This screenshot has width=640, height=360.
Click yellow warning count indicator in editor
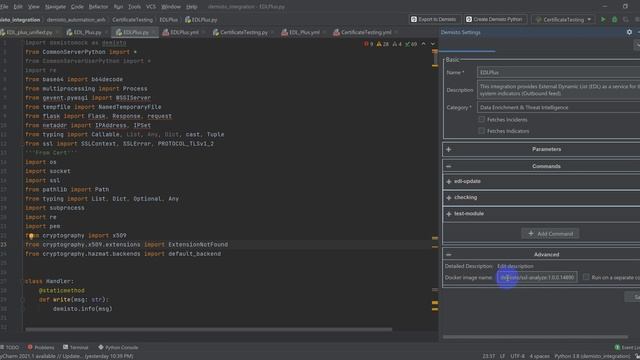pyautogui.click(x=383, y=44)
